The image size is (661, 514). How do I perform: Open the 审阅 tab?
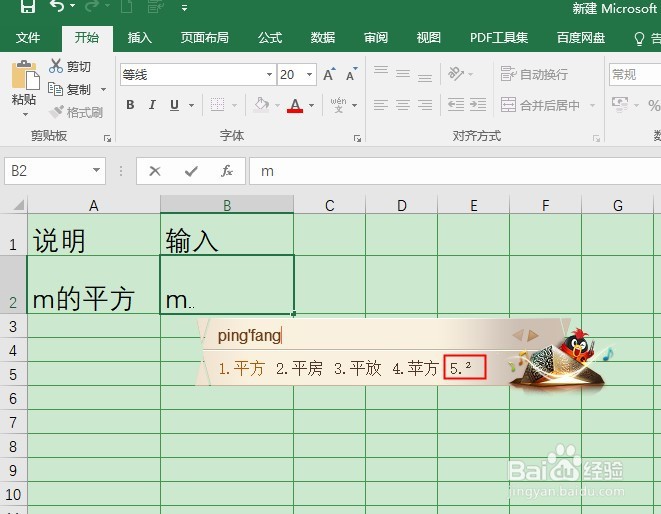(x=376, y=38)
